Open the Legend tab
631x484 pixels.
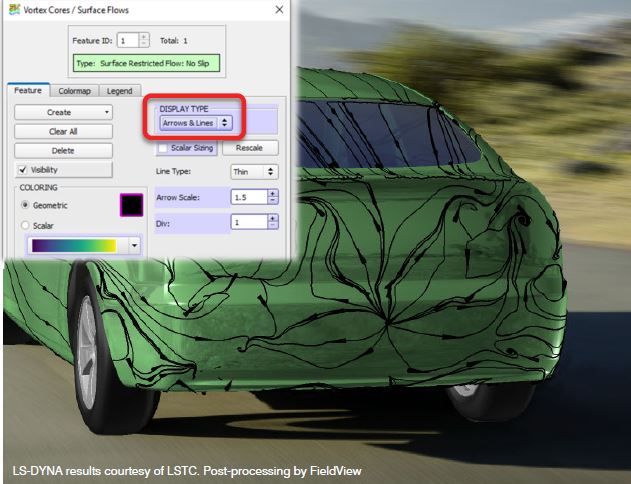120,91
